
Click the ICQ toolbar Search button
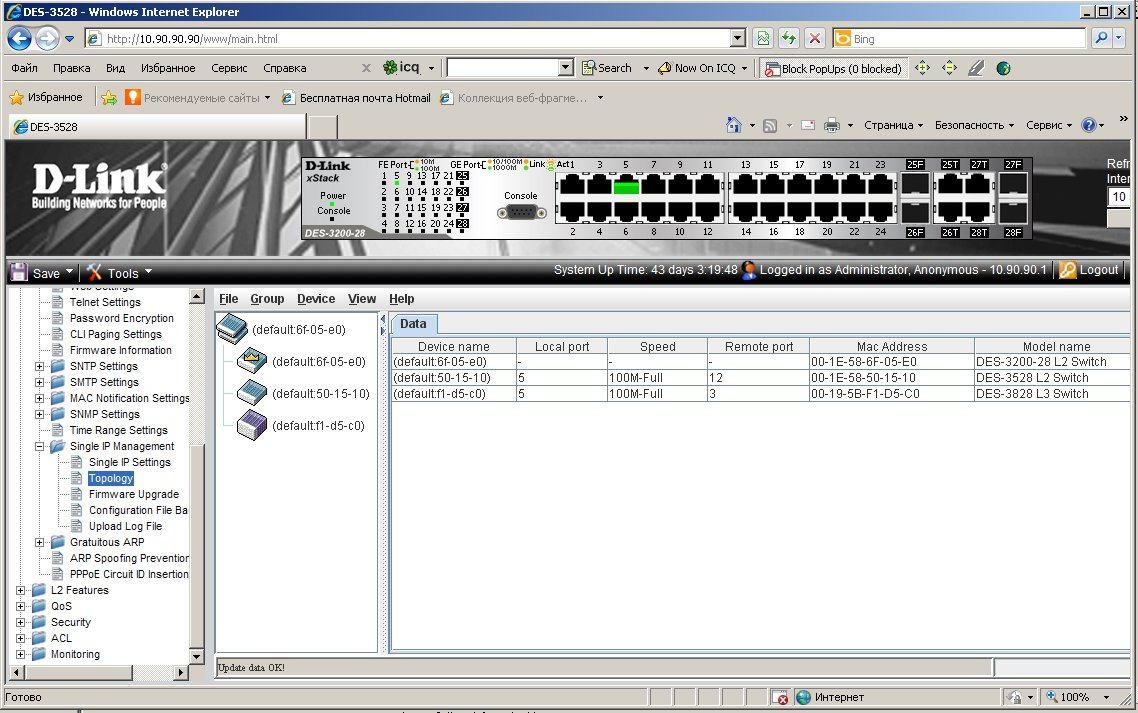(607, 68)
